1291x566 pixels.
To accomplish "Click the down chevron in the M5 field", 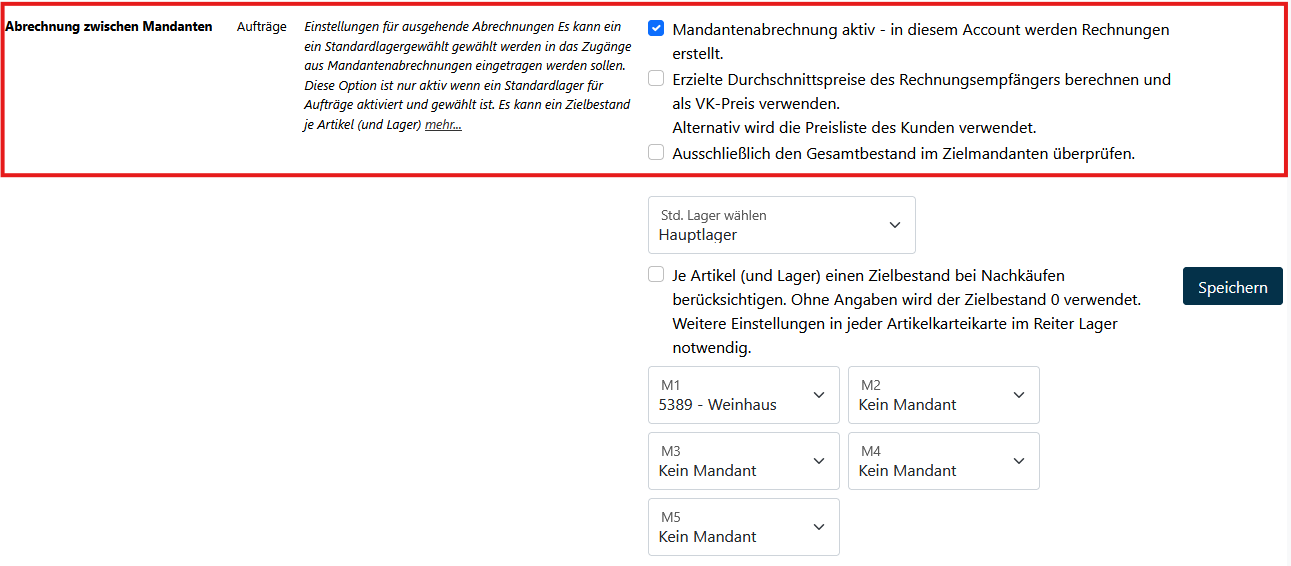I will [819, 527].
